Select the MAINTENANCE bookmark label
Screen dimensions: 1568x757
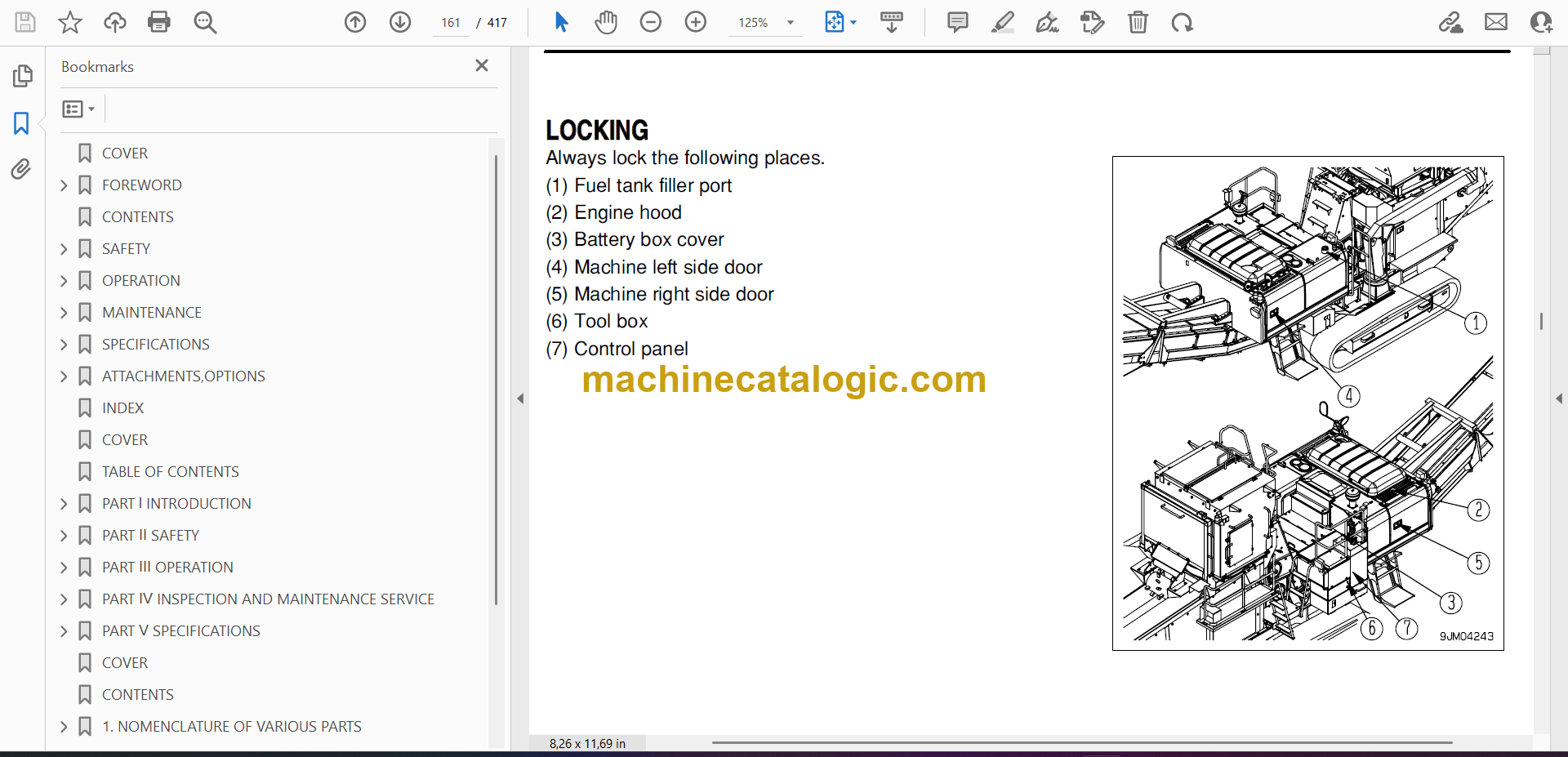152,313
